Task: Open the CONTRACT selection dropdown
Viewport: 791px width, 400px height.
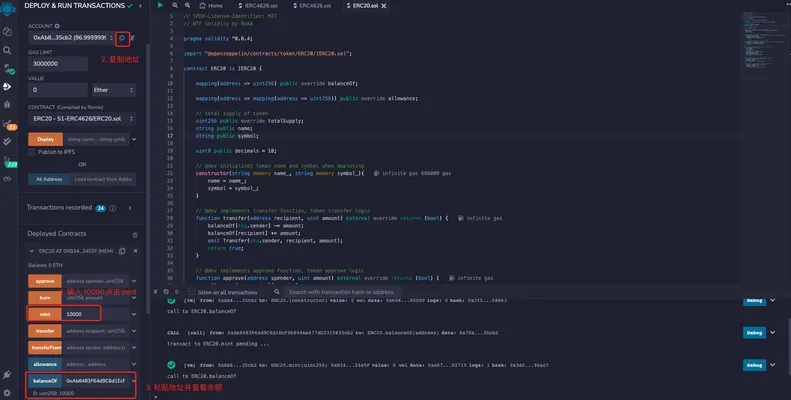Action: (x=82, y=119)
